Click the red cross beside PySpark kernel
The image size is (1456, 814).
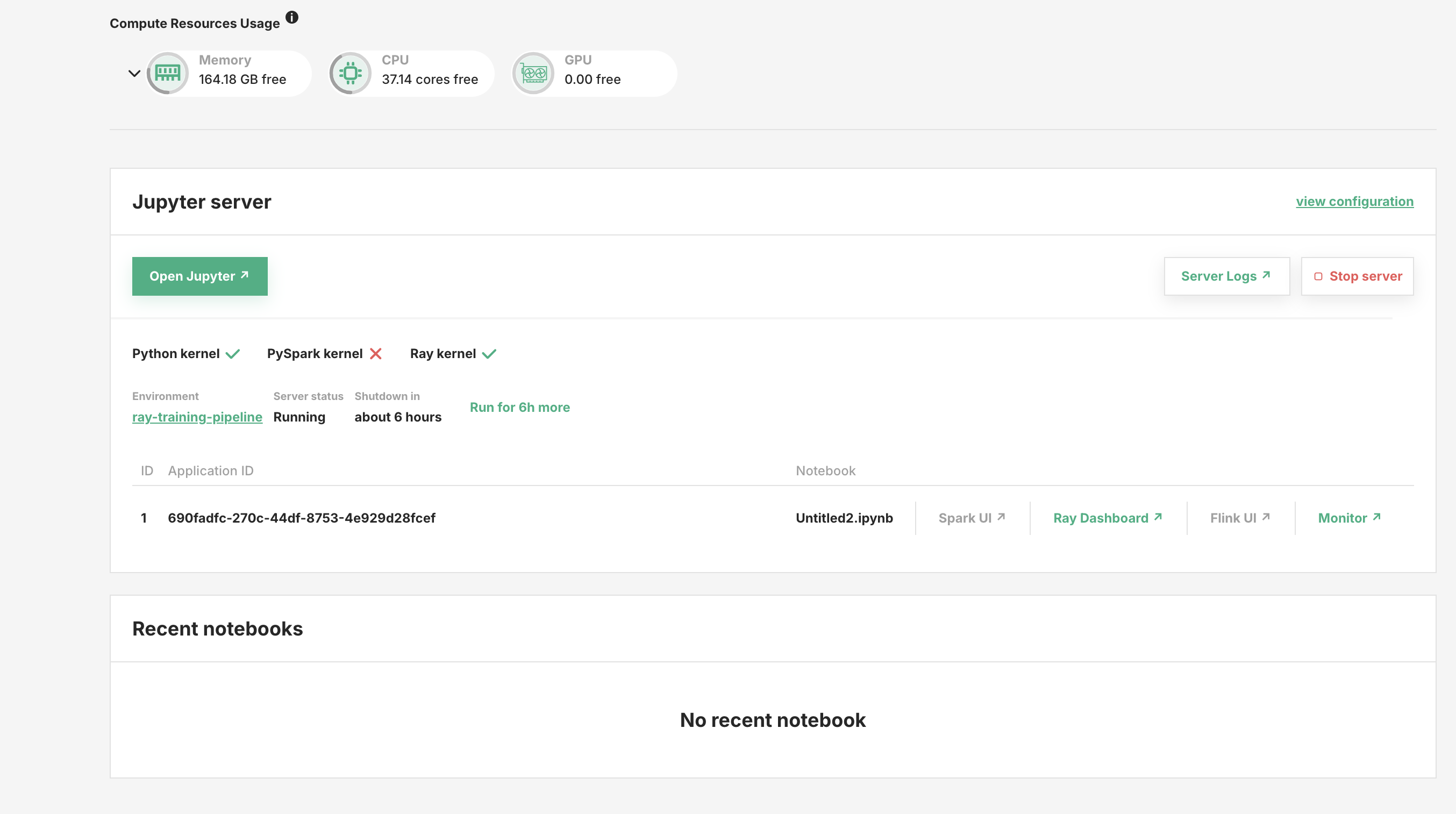376,353
